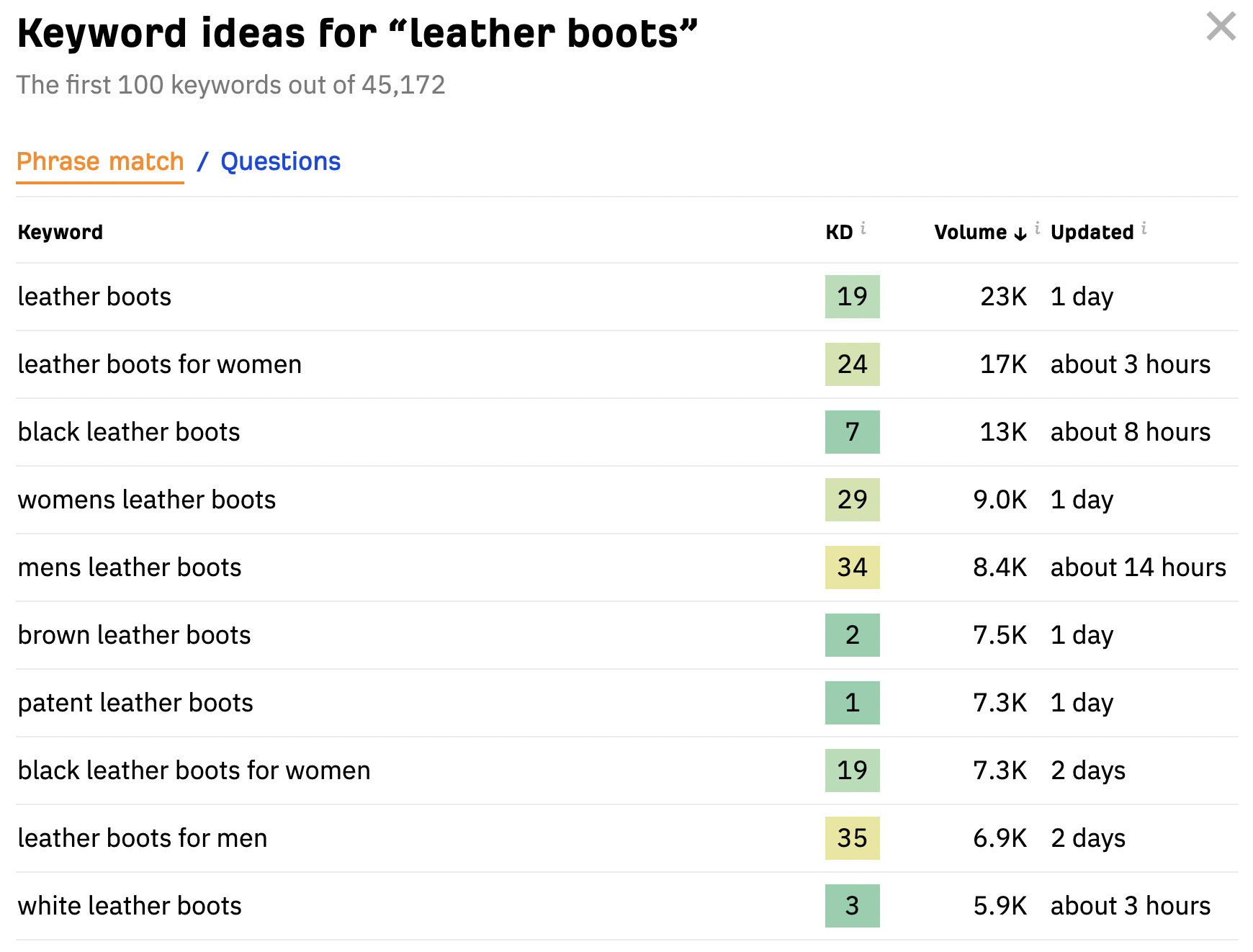Open the keyword "leather boots"

click(94, 297)
